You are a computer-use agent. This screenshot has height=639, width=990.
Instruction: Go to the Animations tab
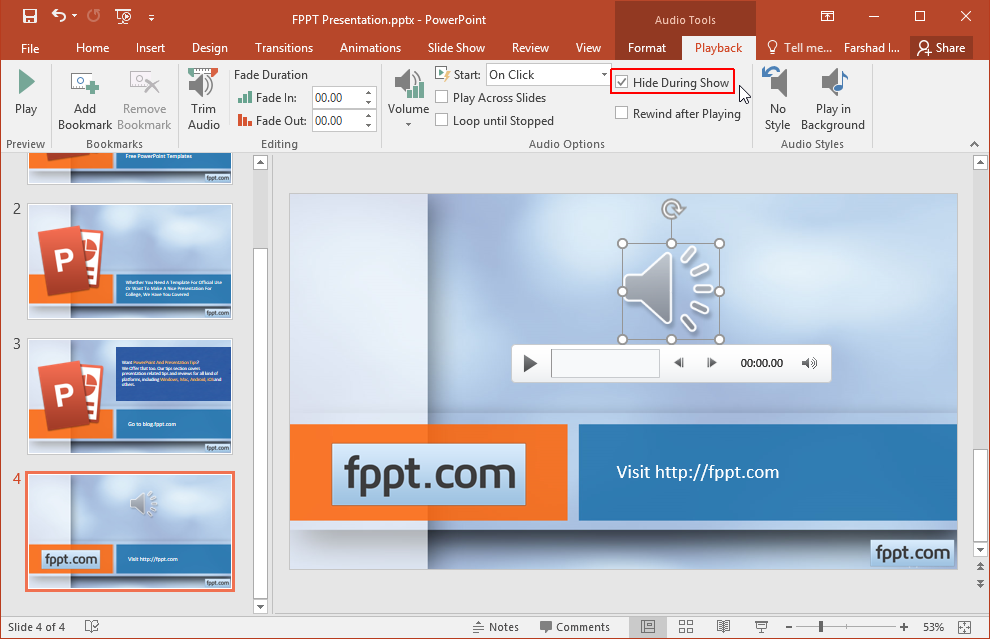pos(370,48)
